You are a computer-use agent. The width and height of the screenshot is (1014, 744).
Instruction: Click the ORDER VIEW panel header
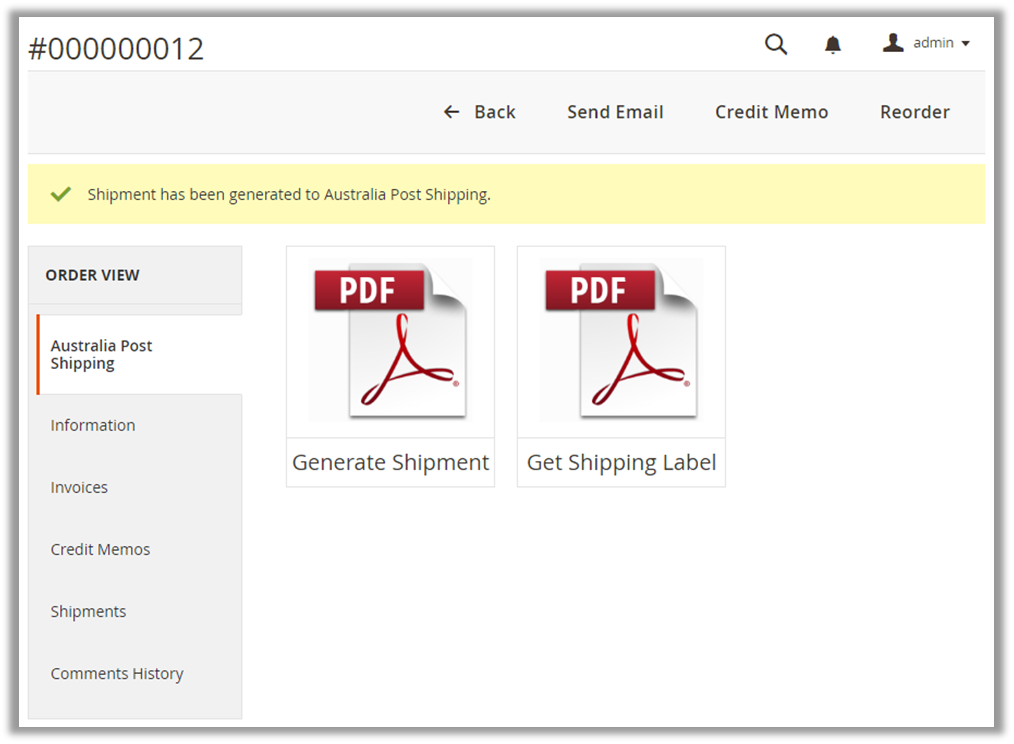pyautogui.click(x=93, y=275)
